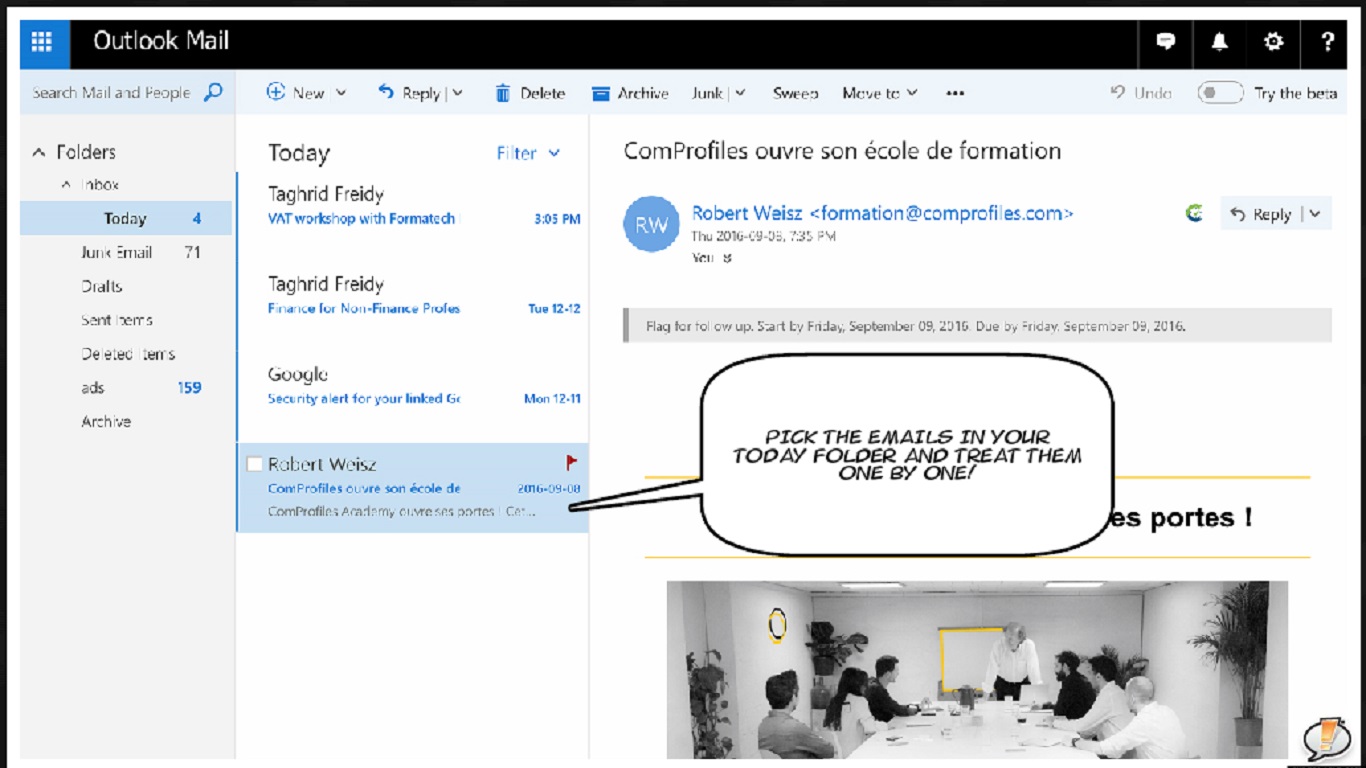1366x768 pixels.
Task: Click the Delete trash can icon
Action: (503, 93)
